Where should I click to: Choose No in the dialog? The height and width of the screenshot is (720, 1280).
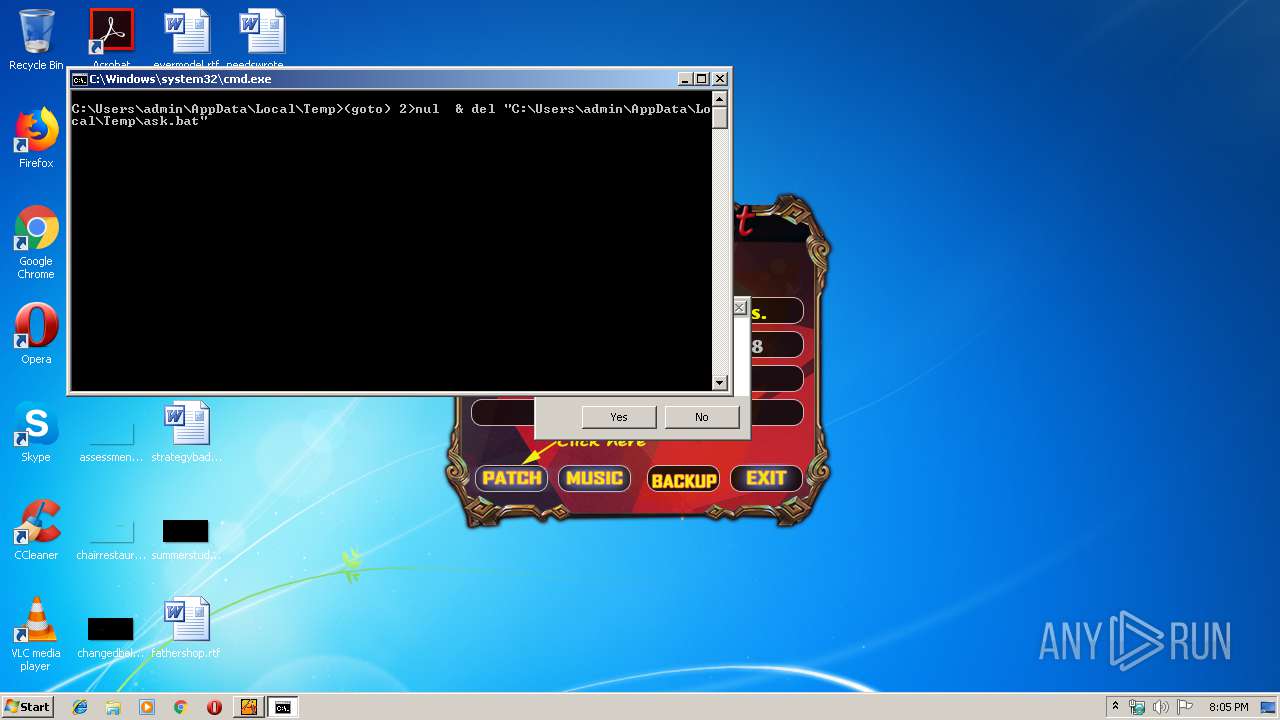pos(702,417)
